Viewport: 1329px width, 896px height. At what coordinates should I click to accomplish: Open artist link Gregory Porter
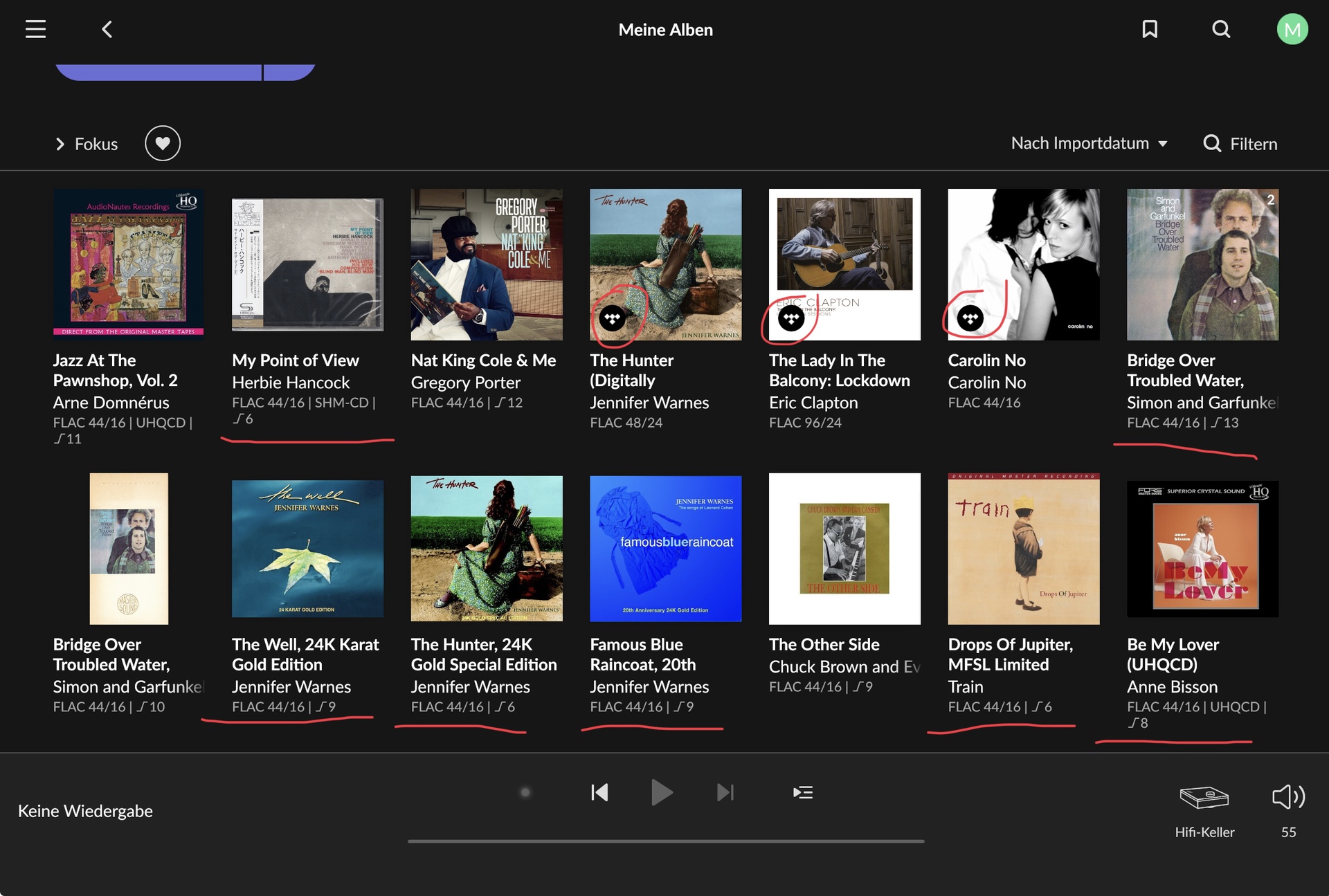465,383
